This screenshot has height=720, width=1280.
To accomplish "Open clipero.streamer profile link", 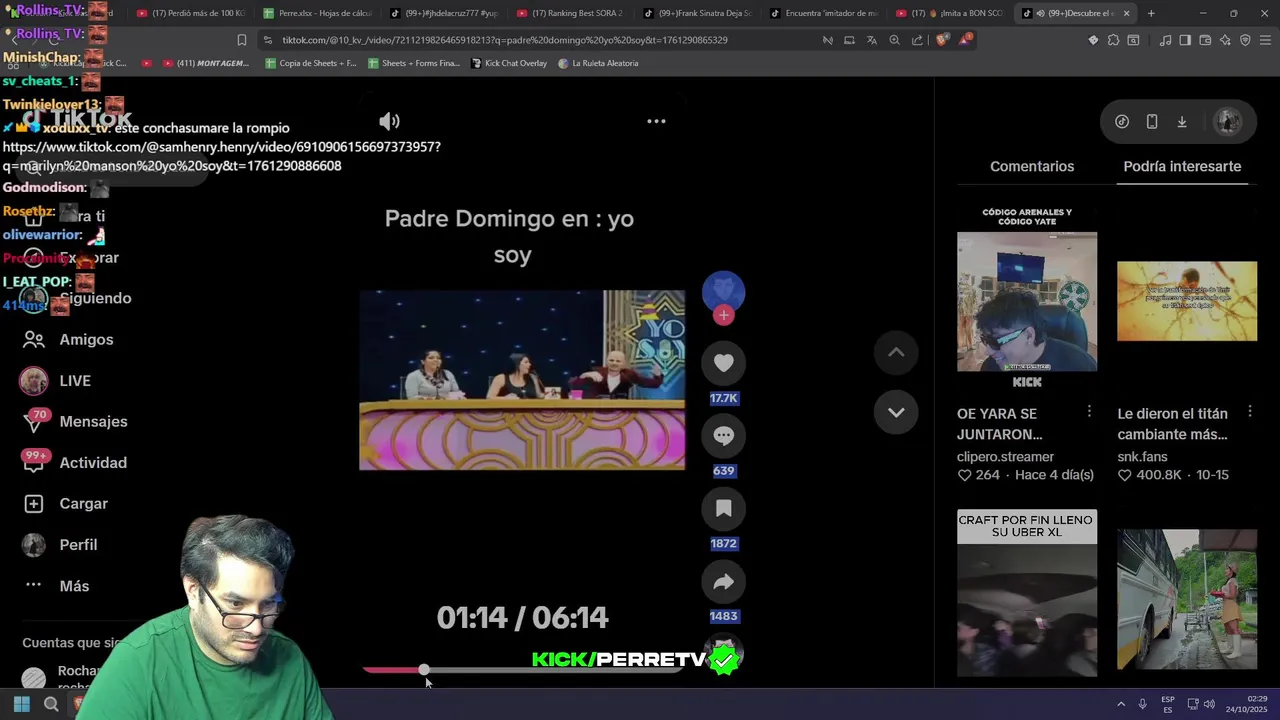I will pos(1005,457).
